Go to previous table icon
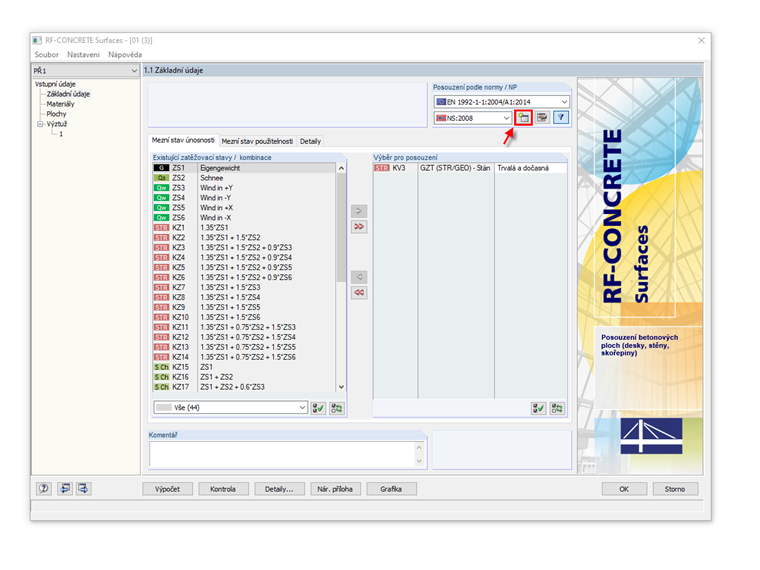Viewport: 760px width, 570px height. pyautogui.click(x=64, y=489)
